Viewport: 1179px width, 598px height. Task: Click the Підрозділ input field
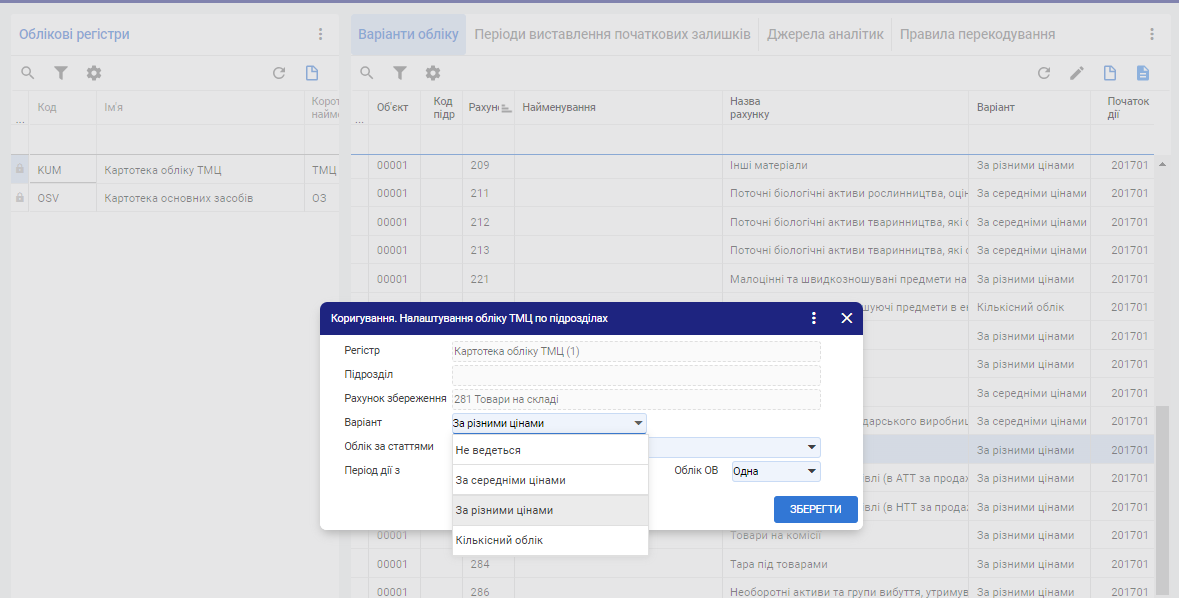point(636,375)
